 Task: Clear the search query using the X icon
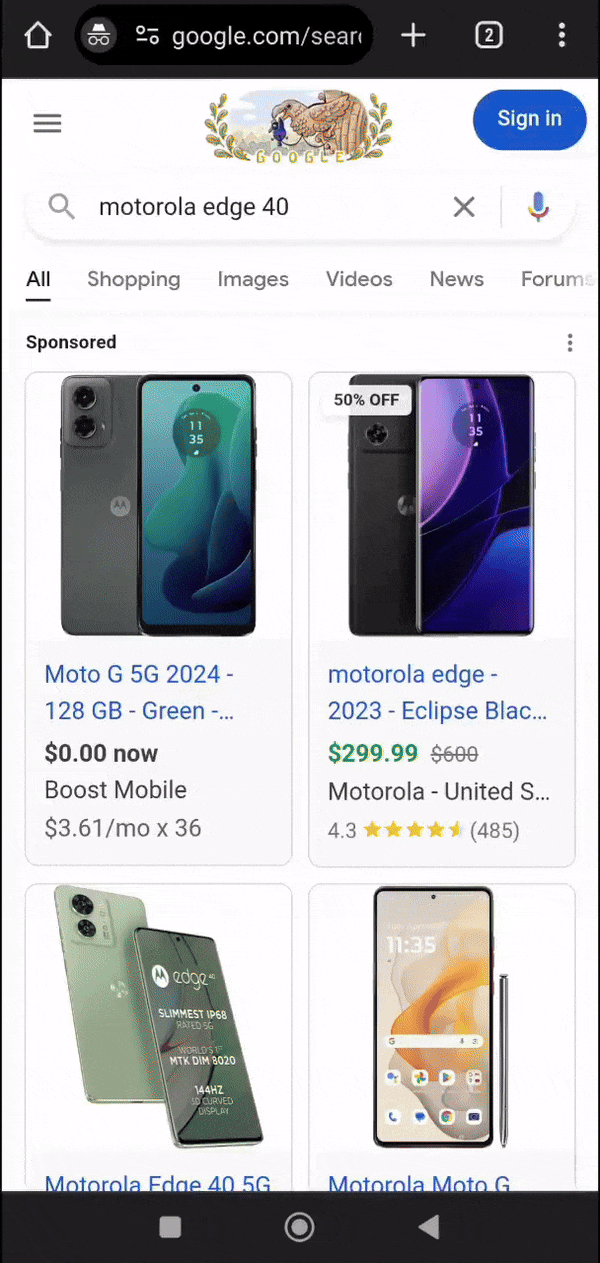(463, 207)
